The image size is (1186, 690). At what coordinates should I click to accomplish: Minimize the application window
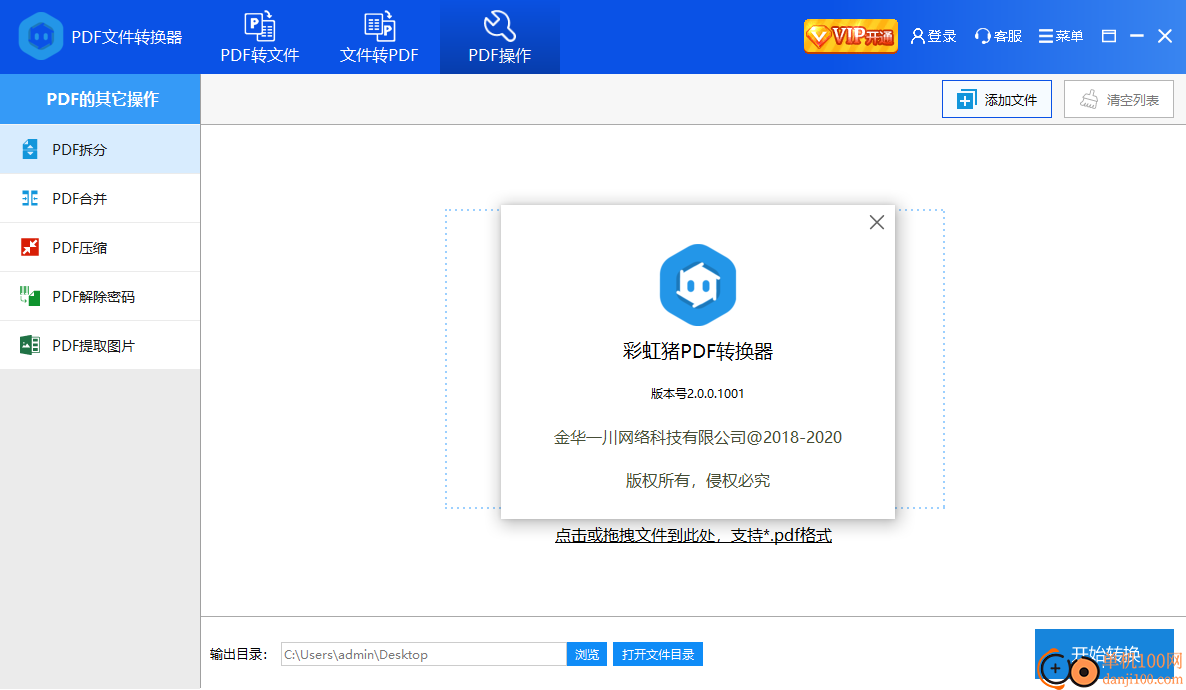(1137, 36)
